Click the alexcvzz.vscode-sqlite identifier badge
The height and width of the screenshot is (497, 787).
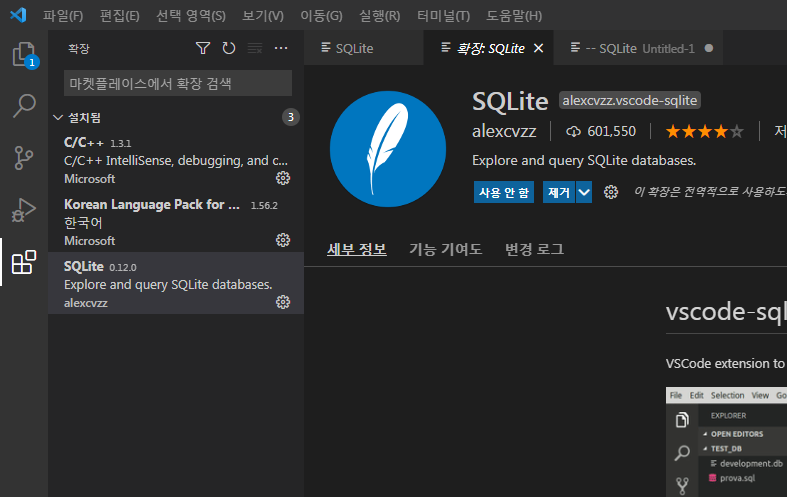pyautogui.click(x=629, y=100)
